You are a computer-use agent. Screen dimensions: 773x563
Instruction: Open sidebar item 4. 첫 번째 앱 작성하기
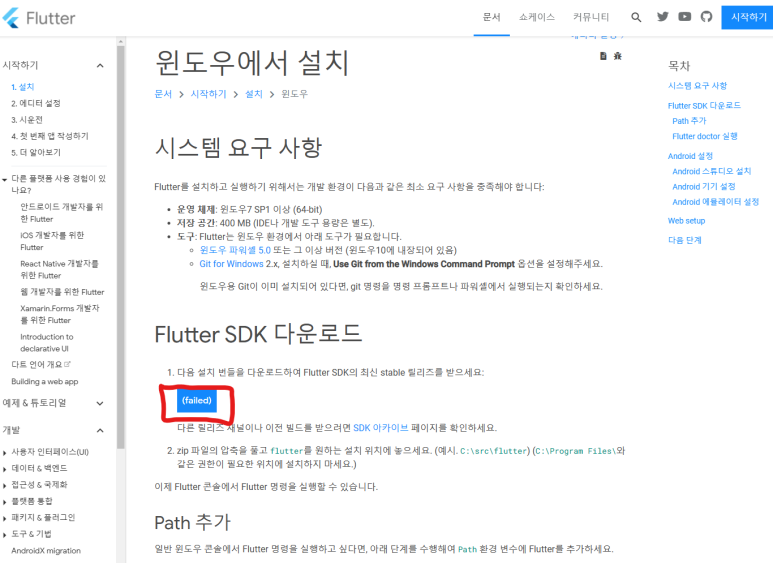point(50,136)
